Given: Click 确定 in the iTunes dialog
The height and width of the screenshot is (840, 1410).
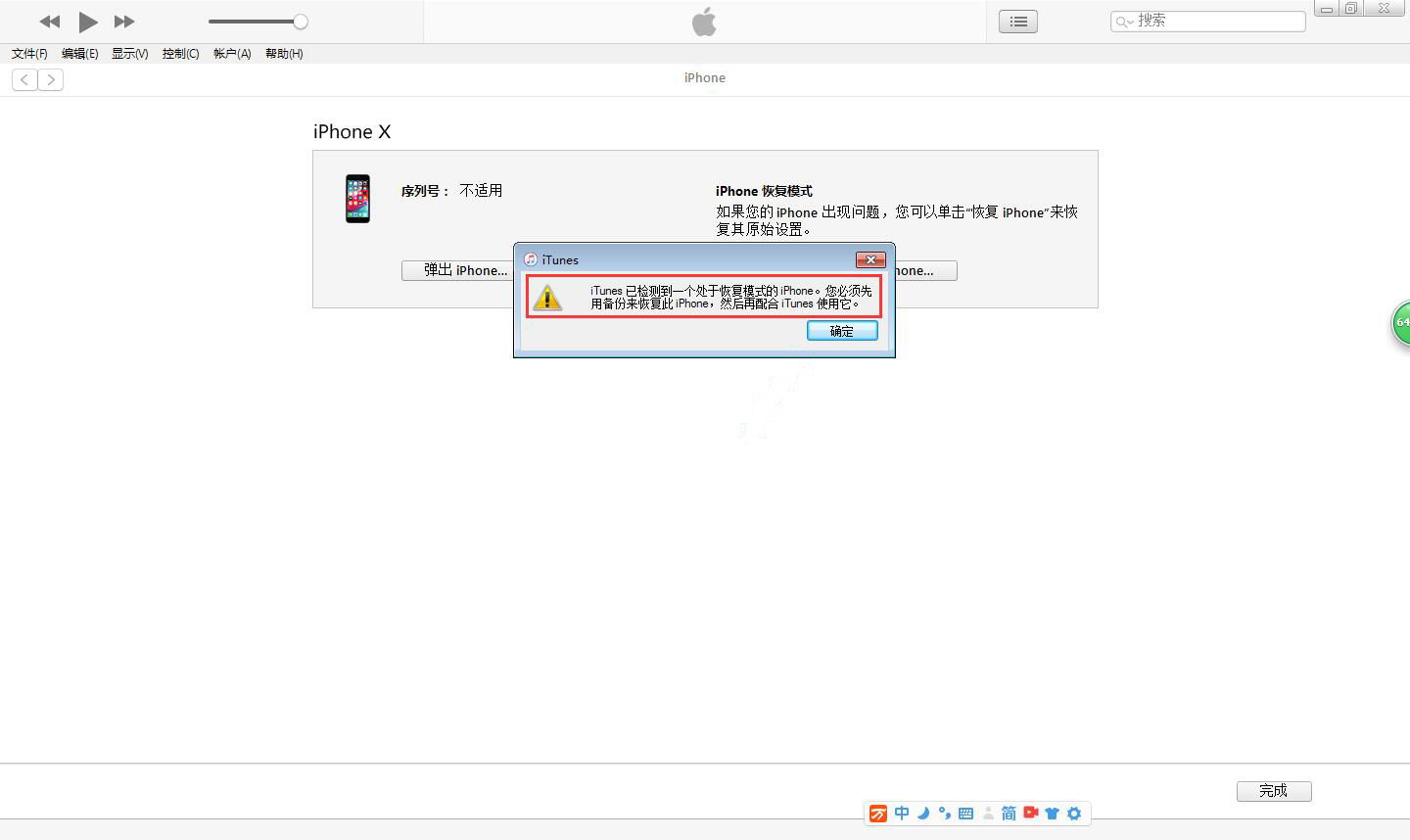Looking at the screenshot, I should 842,331.
